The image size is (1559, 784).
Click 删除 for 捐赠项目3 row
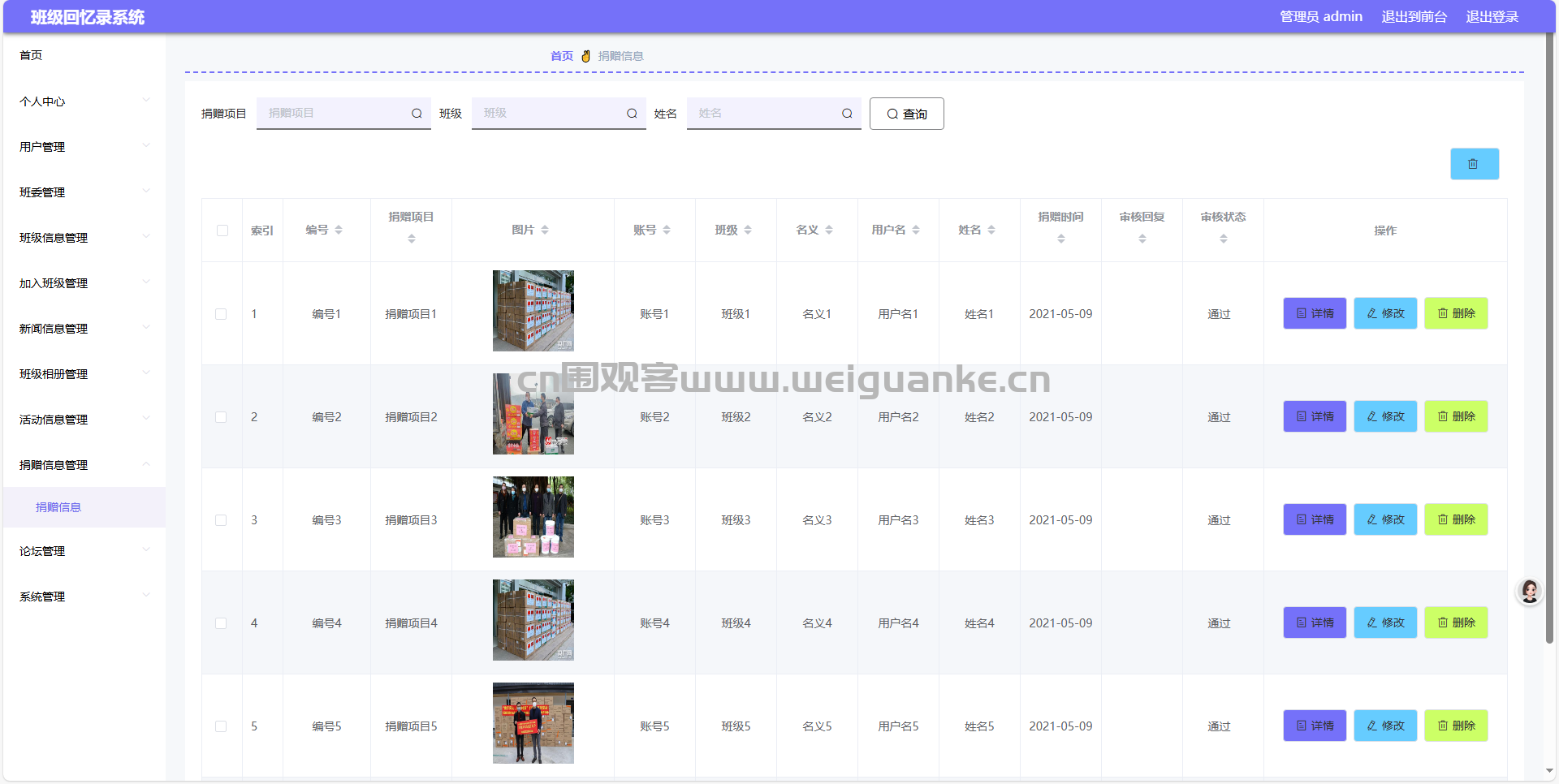[1456, 519]
